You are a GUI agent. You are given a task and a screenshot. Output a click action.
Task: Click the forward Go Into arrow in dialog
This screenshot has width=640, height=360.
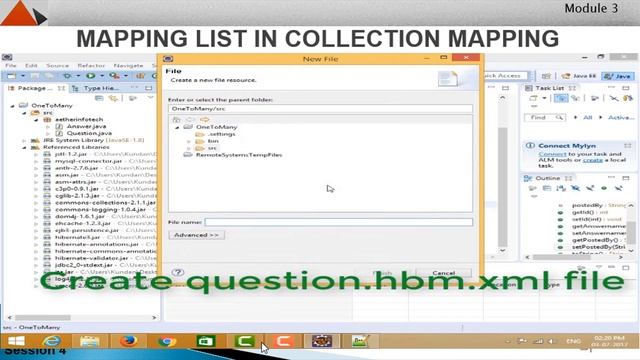pos(204,120)
